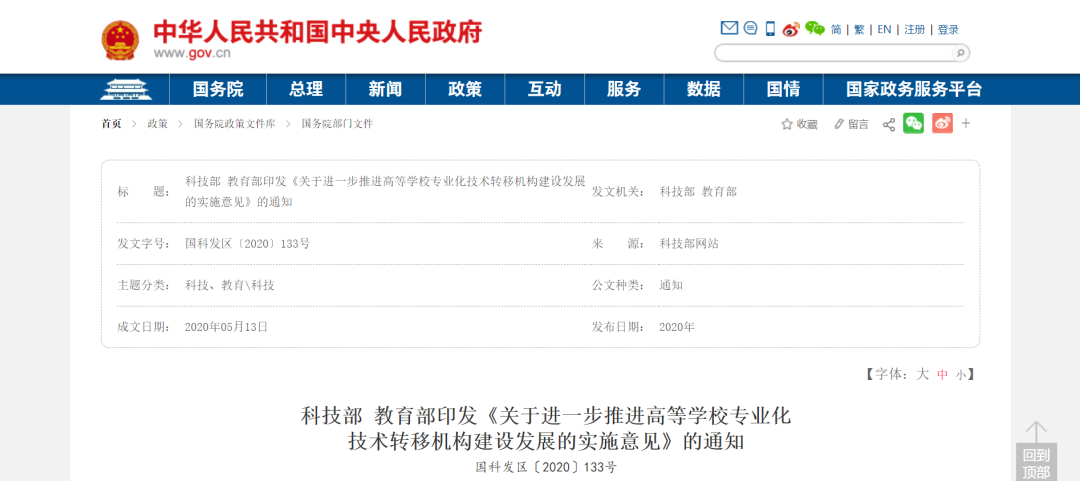1080x481 pixels.
Task: Switch to simplified Chinese 简
Action: tap(836, 30)
